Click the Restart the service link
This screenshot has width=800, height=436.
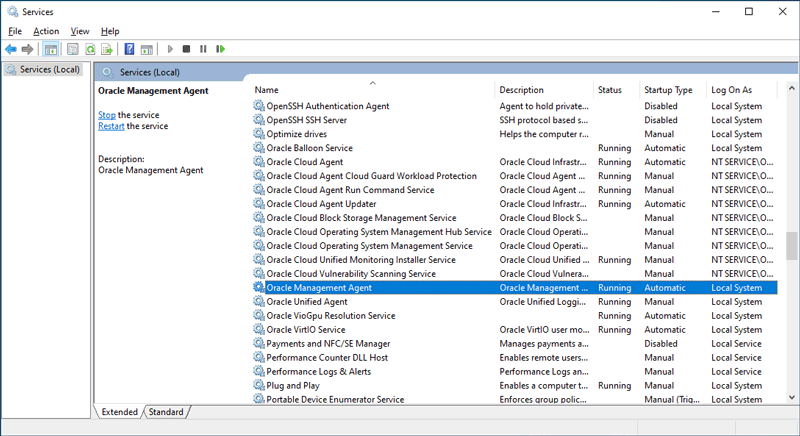111,126
